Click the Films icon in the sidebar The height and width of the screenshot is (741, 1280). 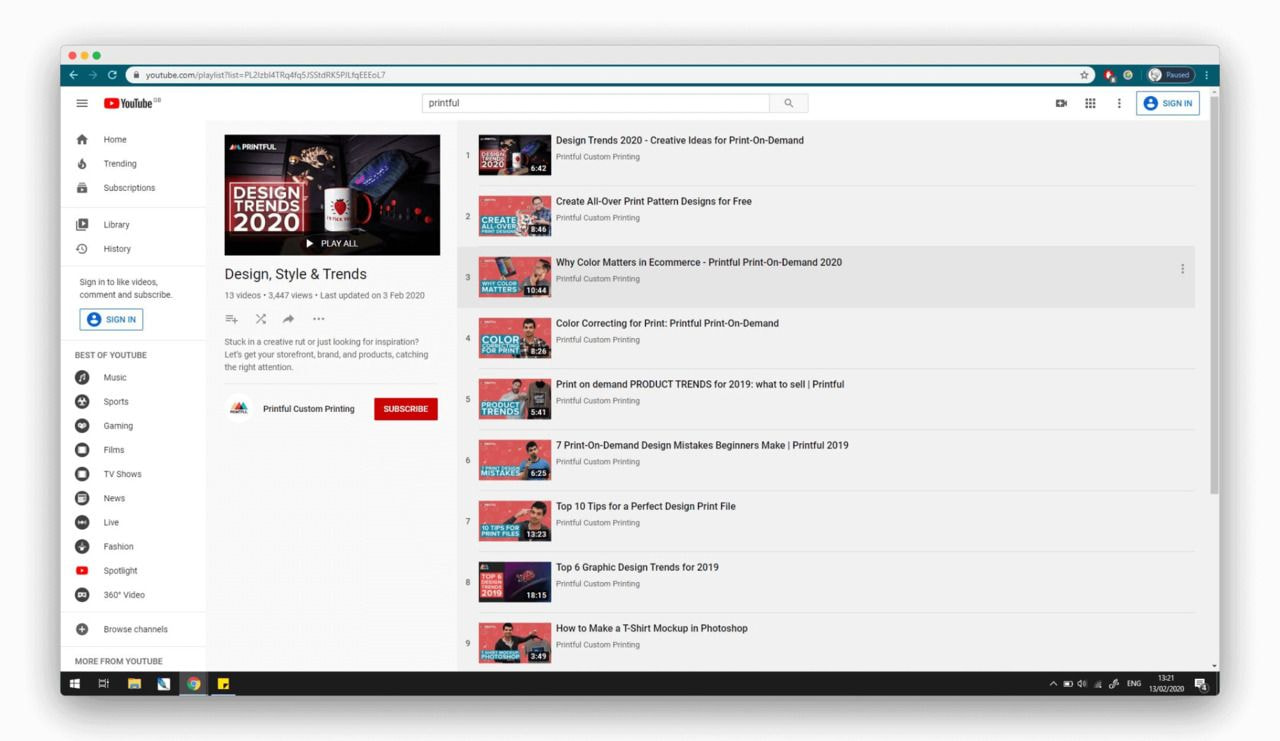82,450
